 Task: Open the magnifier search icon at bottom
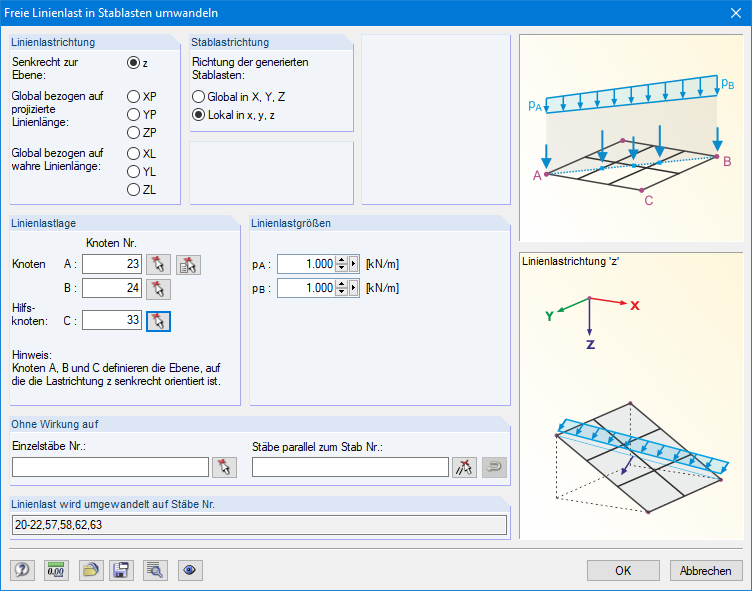[155, 570]
